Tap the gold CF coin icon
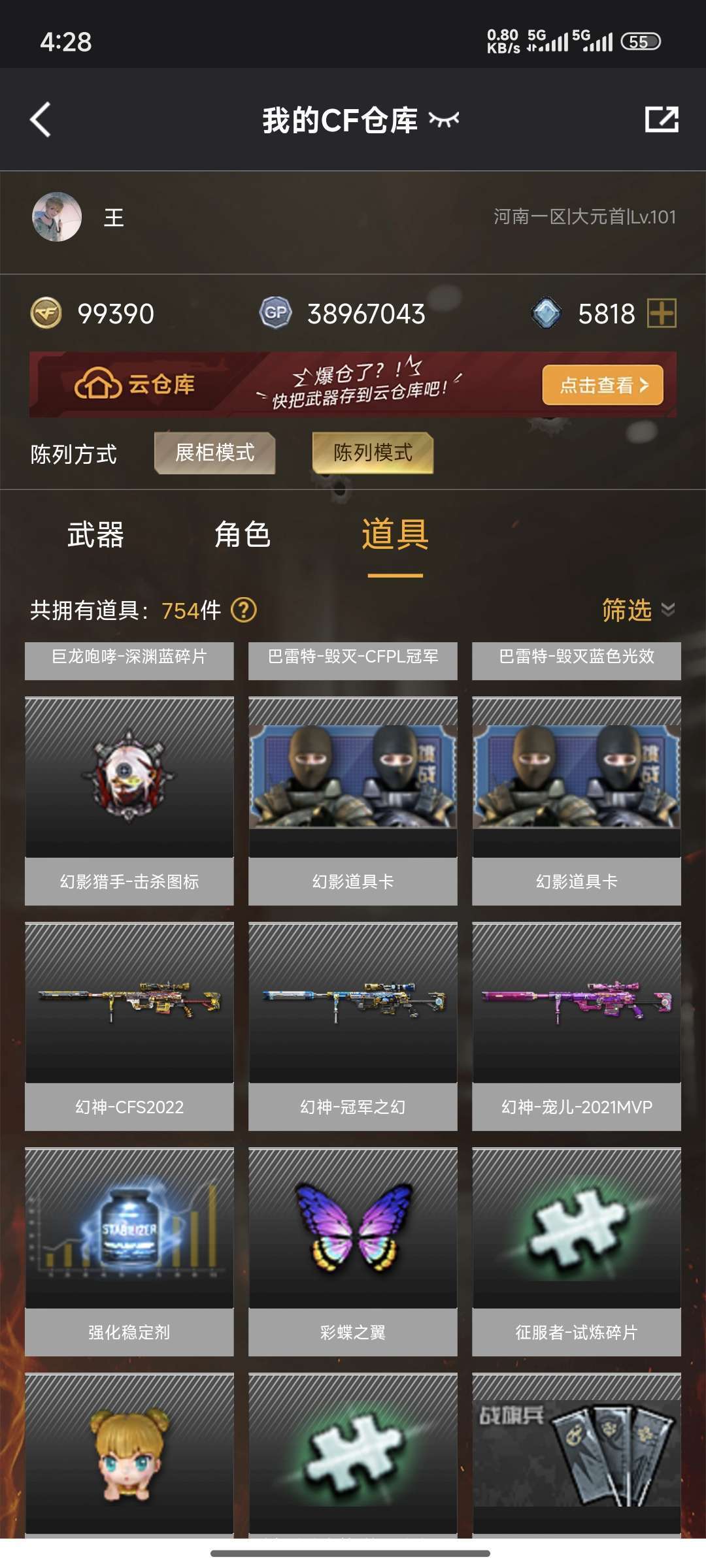 coord(46,313)
